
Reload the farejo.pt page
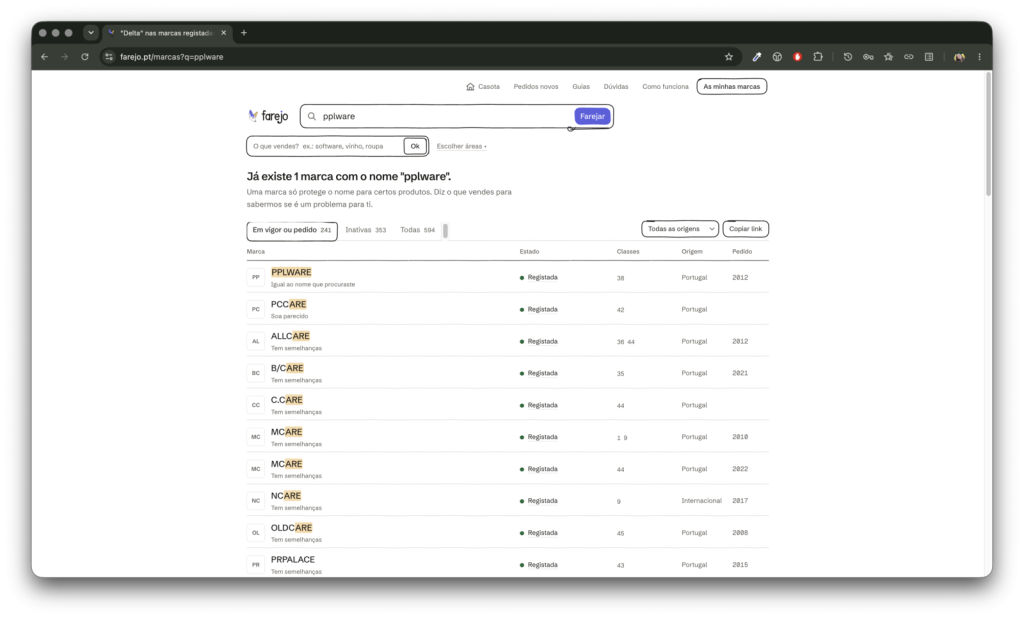click(85, 57)
